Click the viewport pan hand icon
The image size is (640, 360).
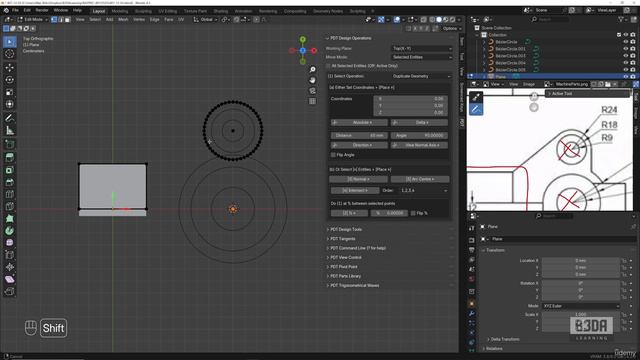[312, 80]
